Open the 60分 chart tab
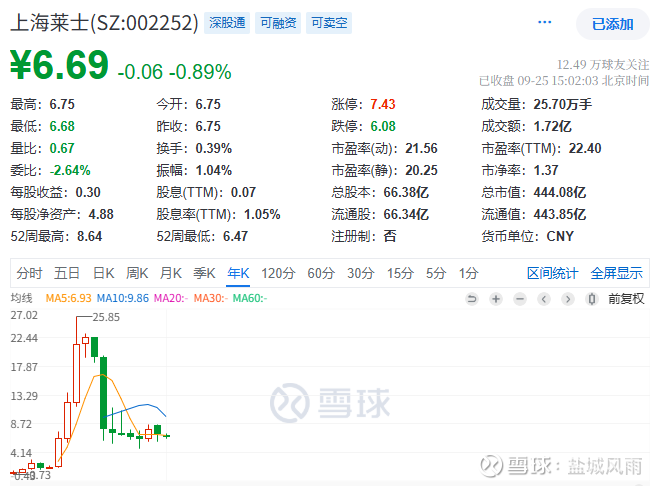The image size is (662, 486). pyautogui.click(x=321, y=273)
